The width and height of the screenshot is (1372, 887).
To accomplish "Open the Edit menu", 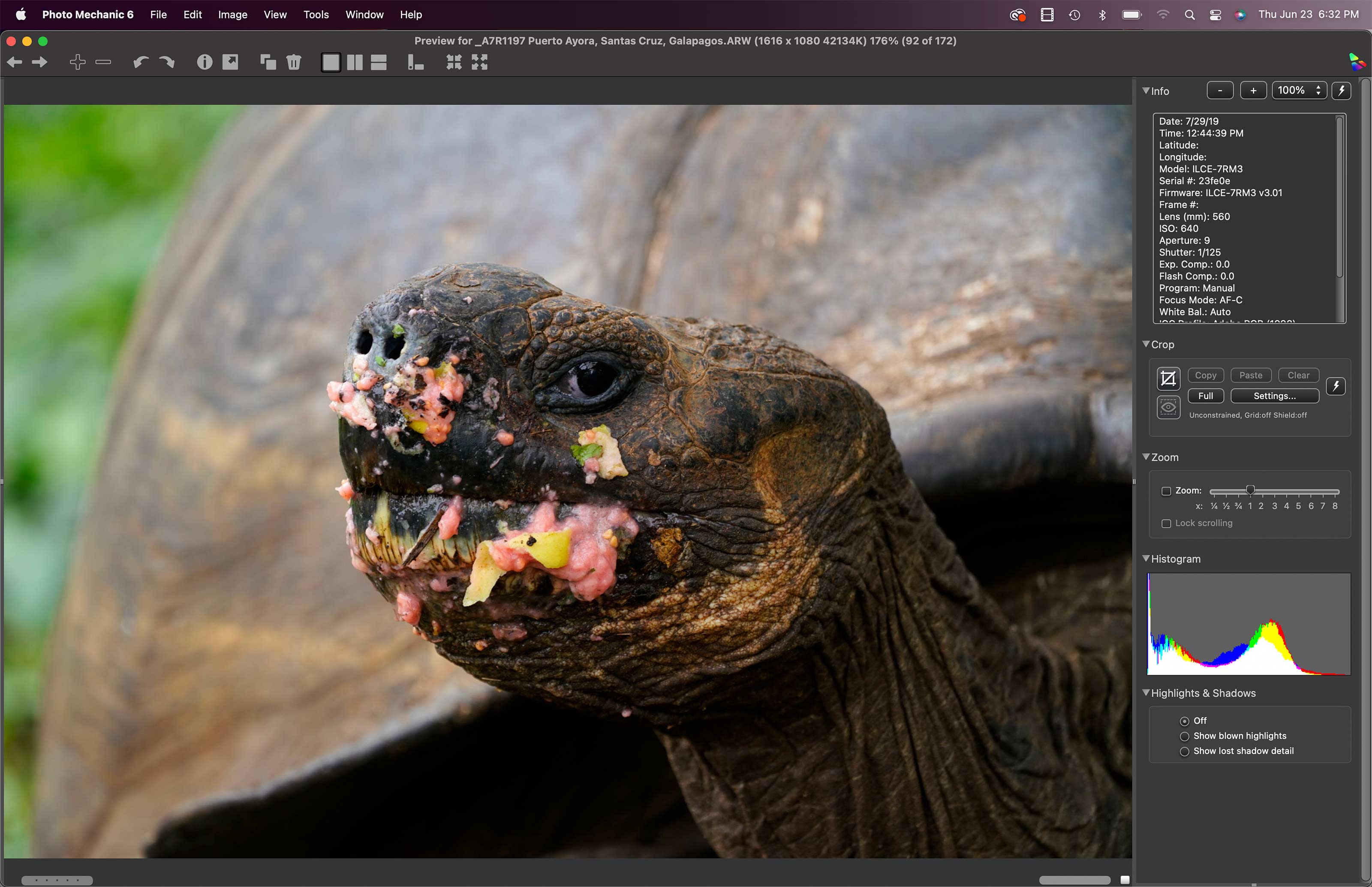I will pyautogui.click(x=193, y=15).
